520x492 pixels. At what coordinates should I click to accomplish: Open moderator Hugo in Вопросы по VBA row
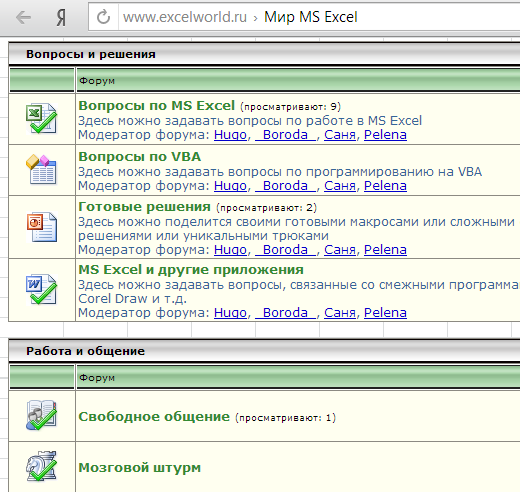click(230, 186)
